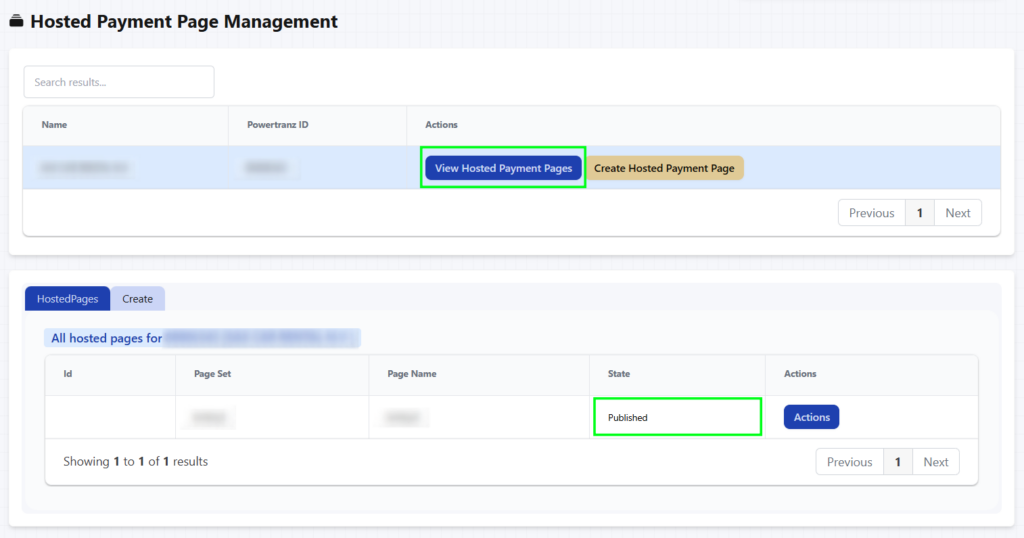
Task: Click View Hosted Payment Pages button
Action: point(503,168)
